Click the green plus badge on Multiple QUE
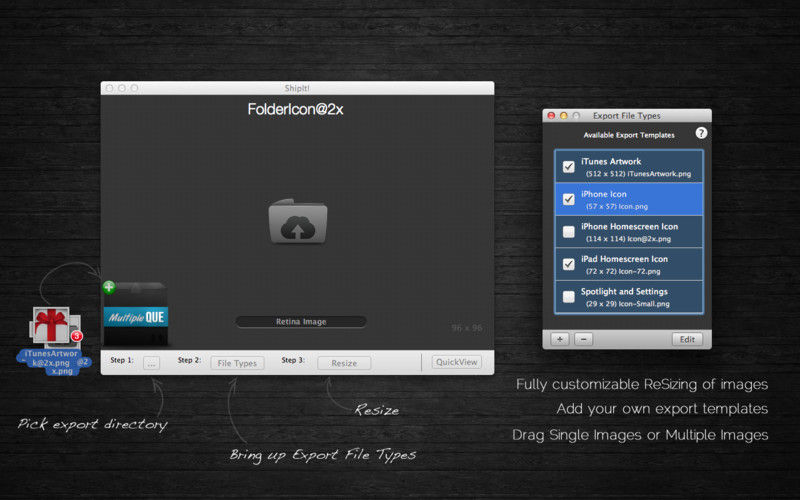 click(x=109, y=287)
